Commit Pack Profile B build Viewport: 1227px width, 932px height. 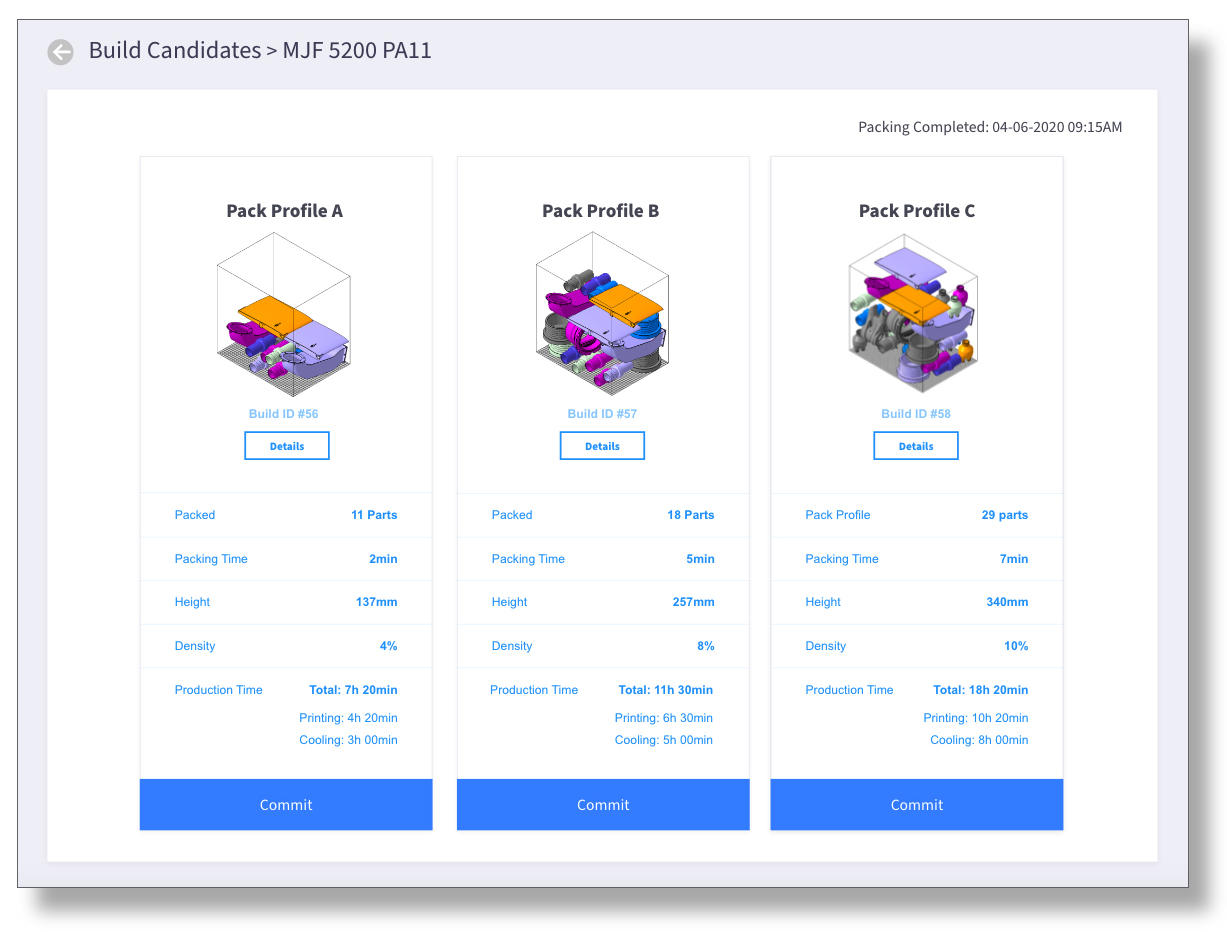[x=603, y=805]
